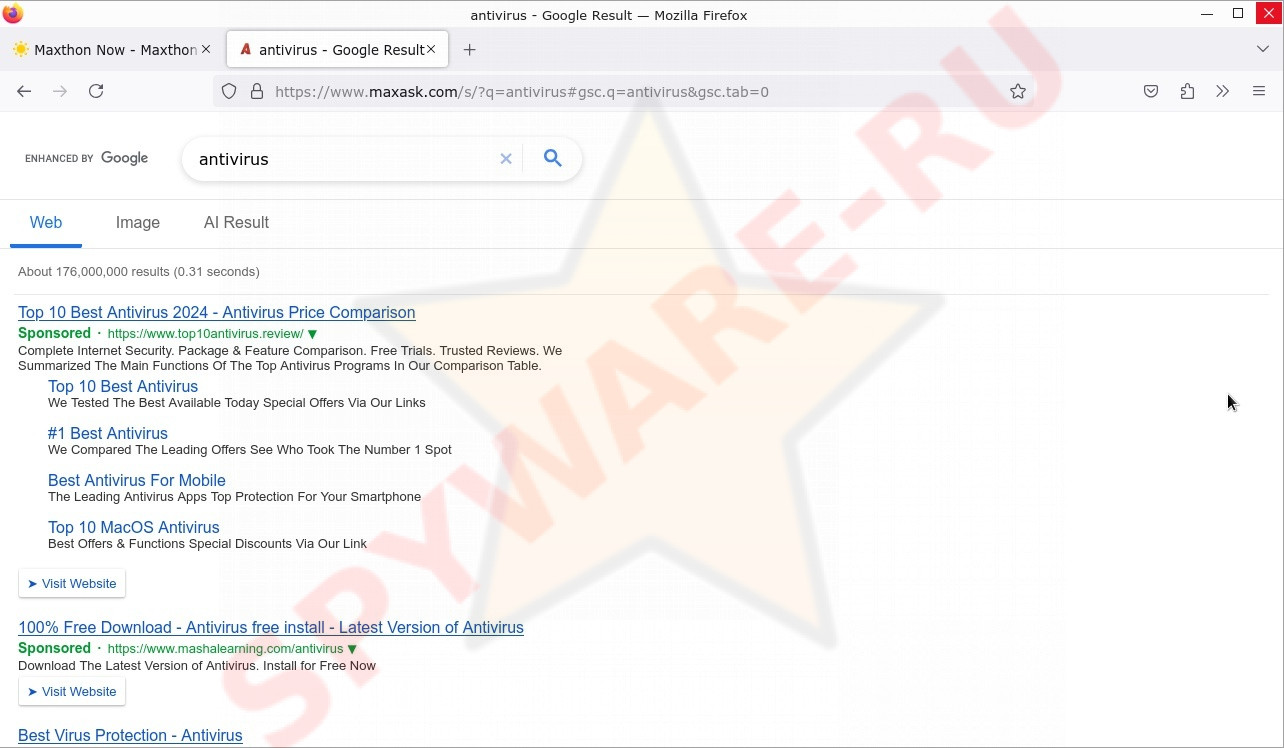Viewport: 1284px width, 748px height.
Task: Reload the current page
Action: pos(96,91)
